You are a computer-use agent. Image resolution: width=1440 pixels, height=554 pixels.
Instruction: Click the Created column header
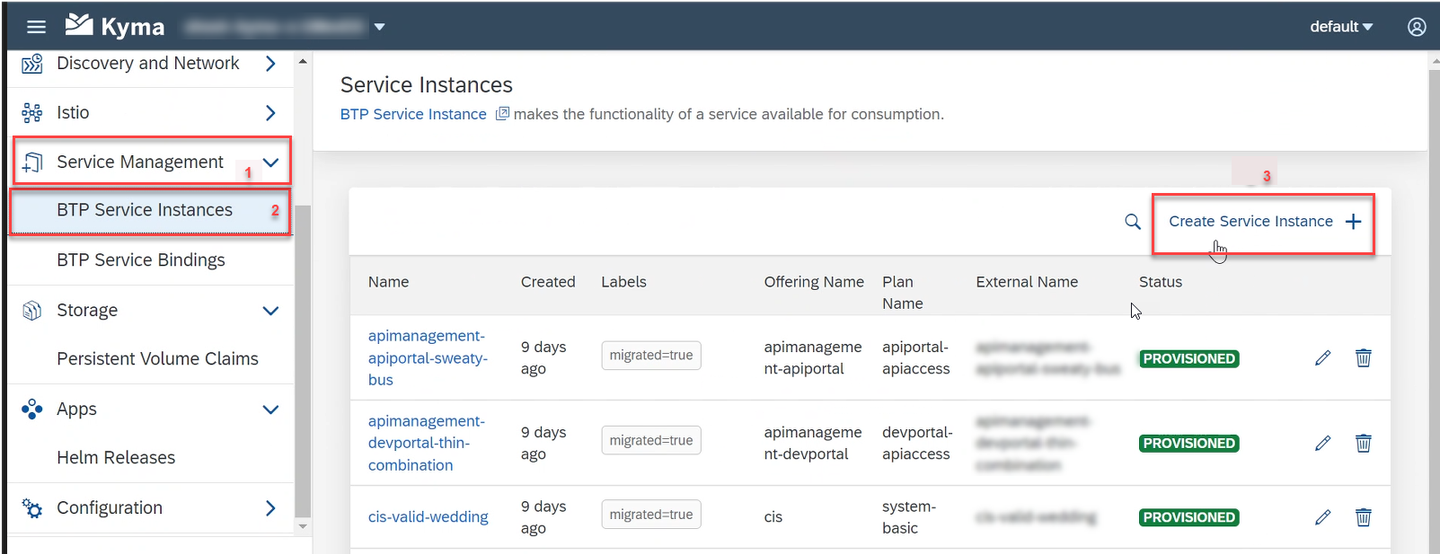pos(548,282)
